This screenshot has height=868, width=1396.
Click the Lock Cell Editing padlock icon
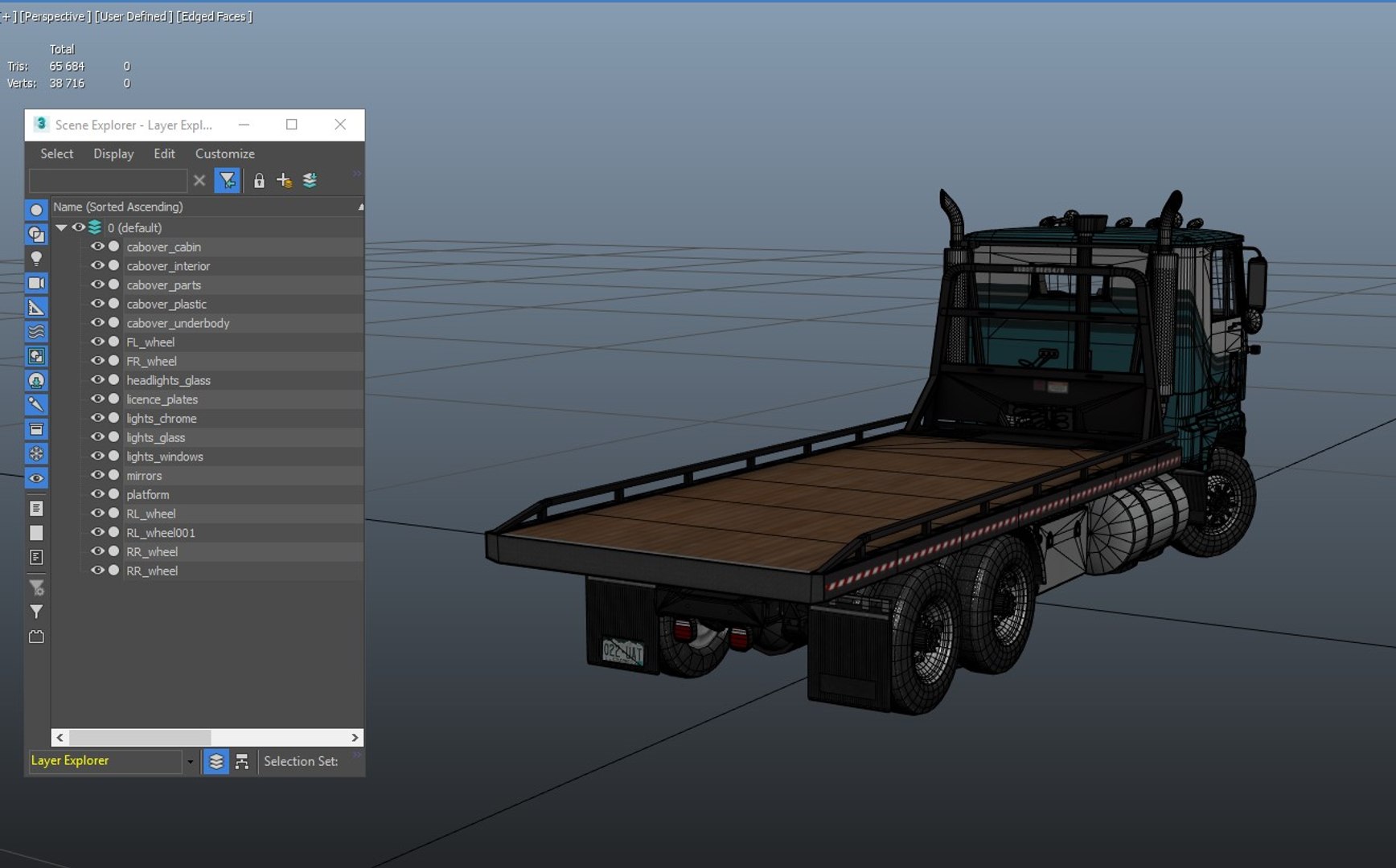259,181
